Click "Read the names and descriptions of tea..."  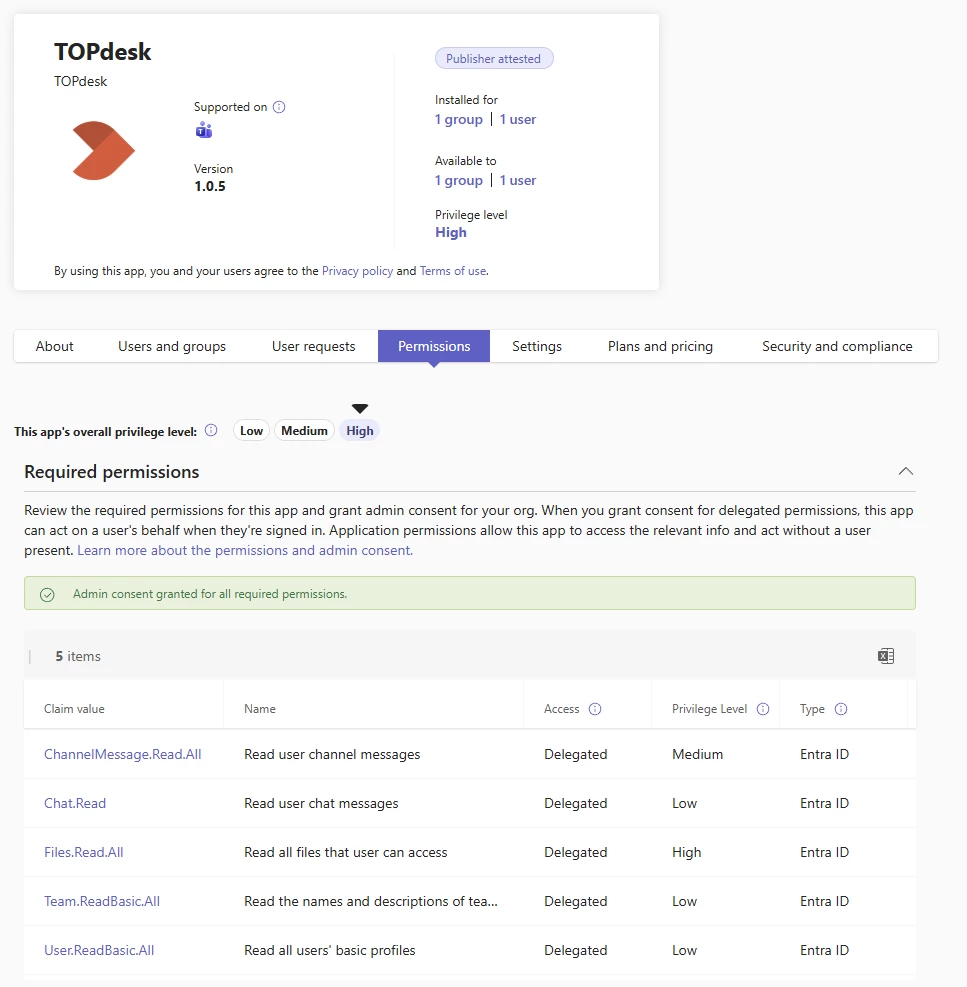tap(371, 901)
